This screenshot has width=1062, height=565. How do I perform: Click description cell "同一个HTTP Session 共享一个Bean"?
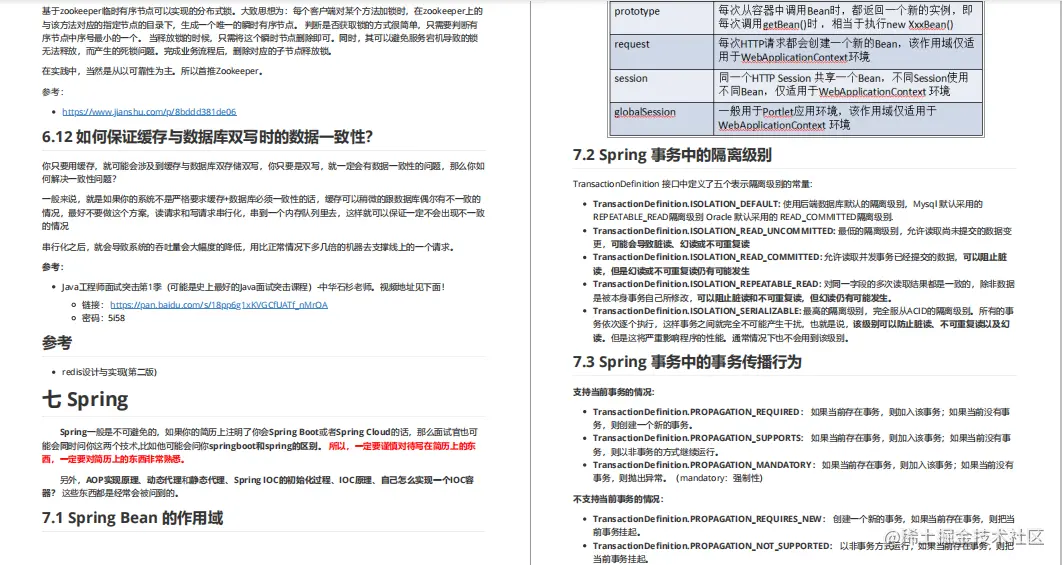(847, 85)
